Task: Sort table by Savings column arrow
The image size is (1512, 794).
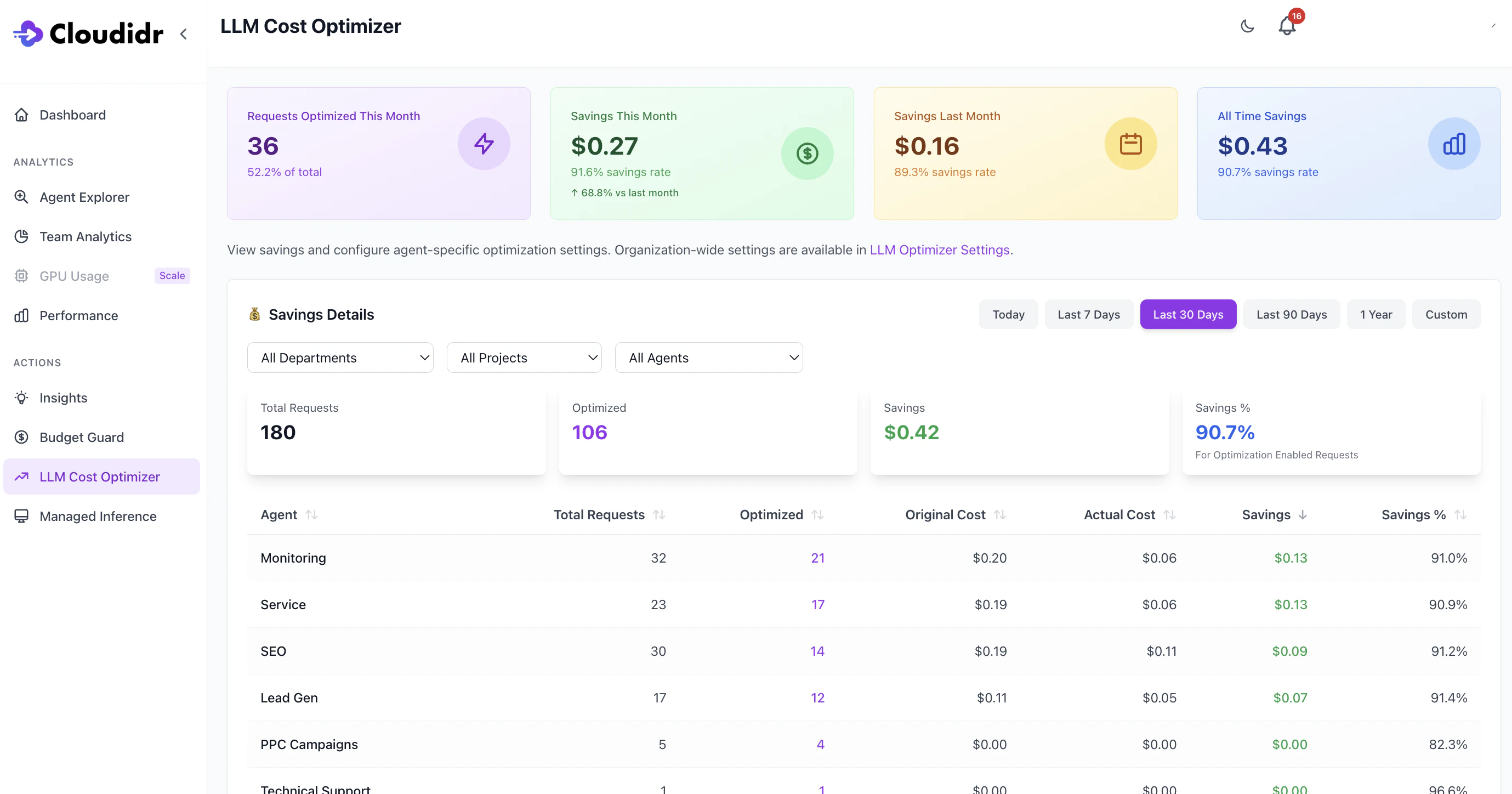Action: tap(1303, 515)
